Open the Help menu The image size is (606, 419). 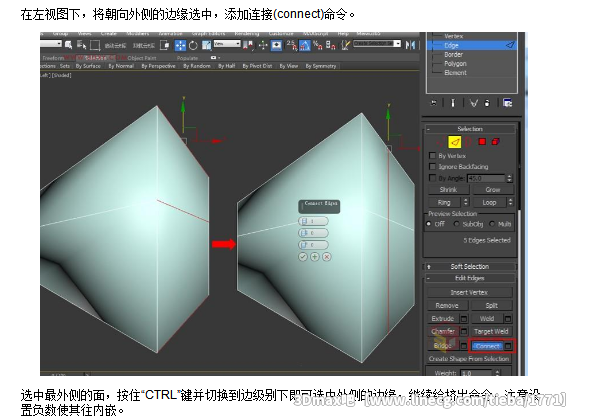point(343,34)
